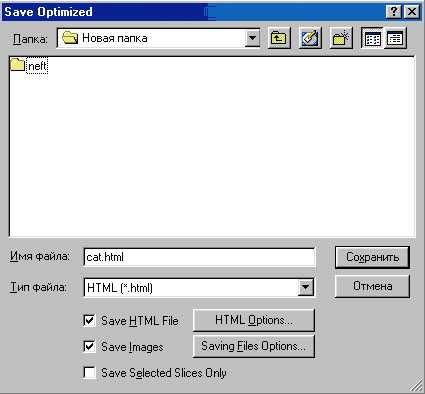This screenshot has height=394, width=425.
Task: Open HTML Options dialog
Action: [x=254, y=320]
